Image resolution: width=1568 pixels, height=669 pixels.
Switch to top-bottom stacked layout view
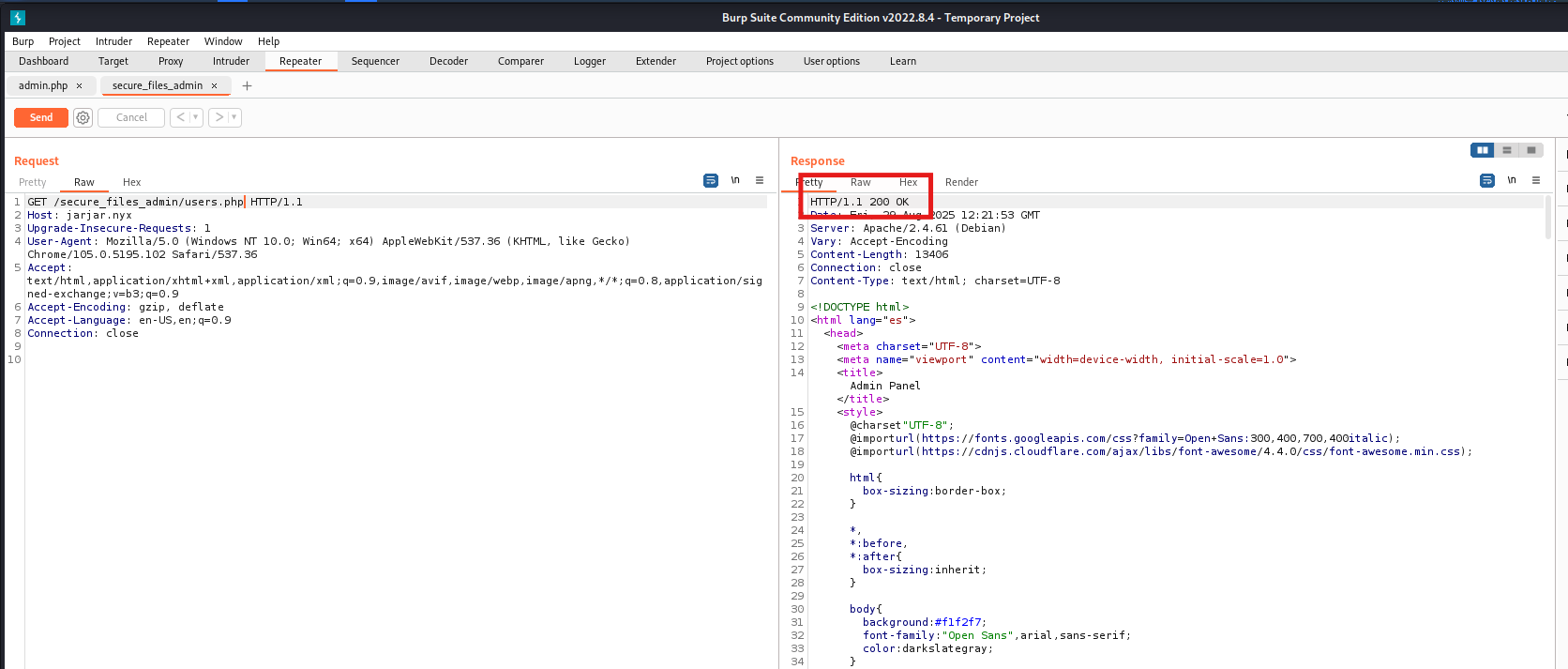point(1507,150)
